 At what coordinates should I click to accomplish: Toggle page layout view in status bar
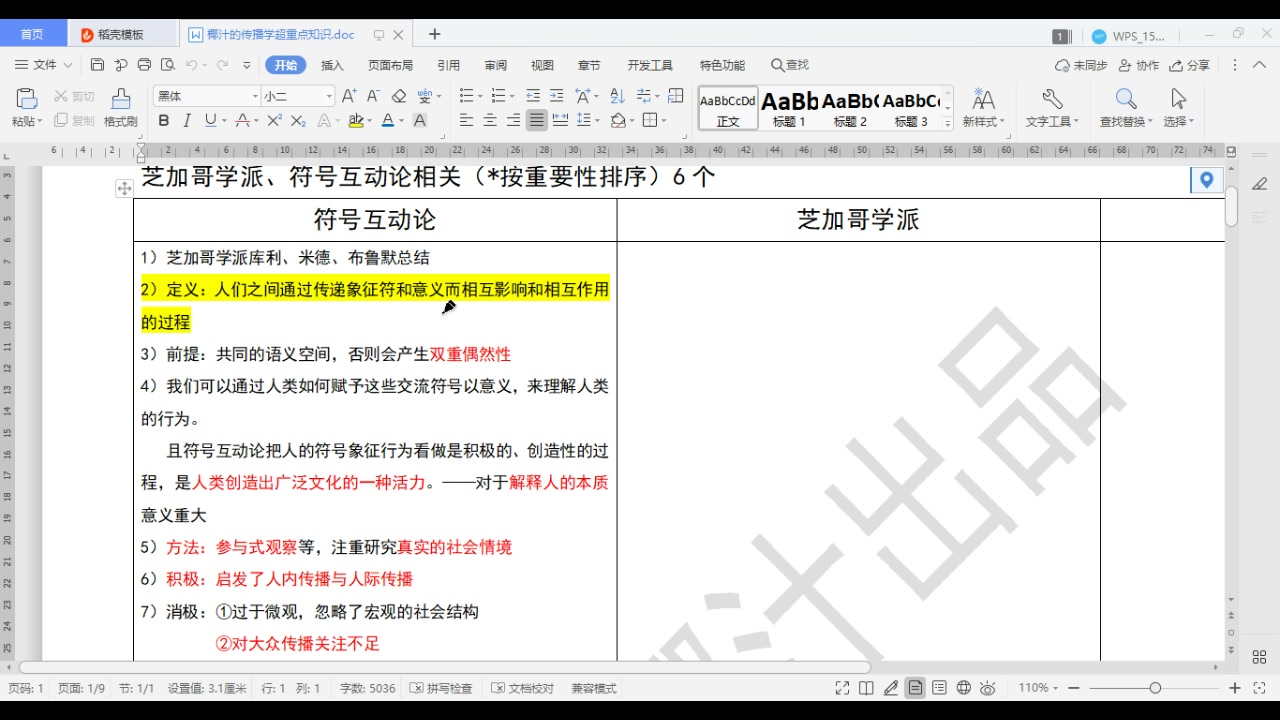click(x=915, y=688)
